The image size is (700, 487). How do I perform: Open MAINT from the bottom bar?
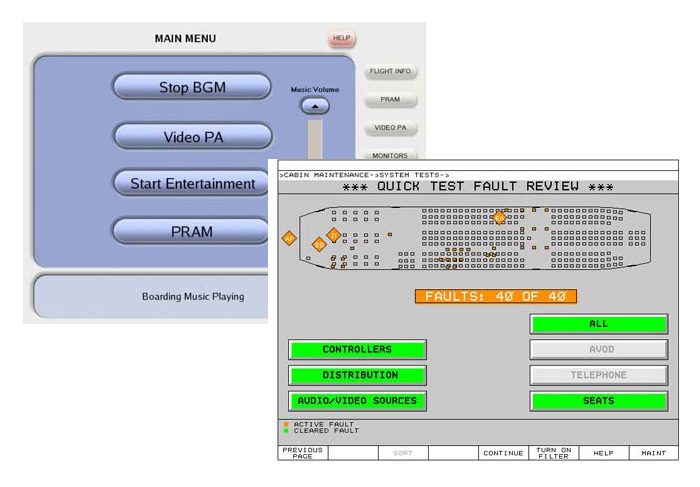tap(653, 453)
